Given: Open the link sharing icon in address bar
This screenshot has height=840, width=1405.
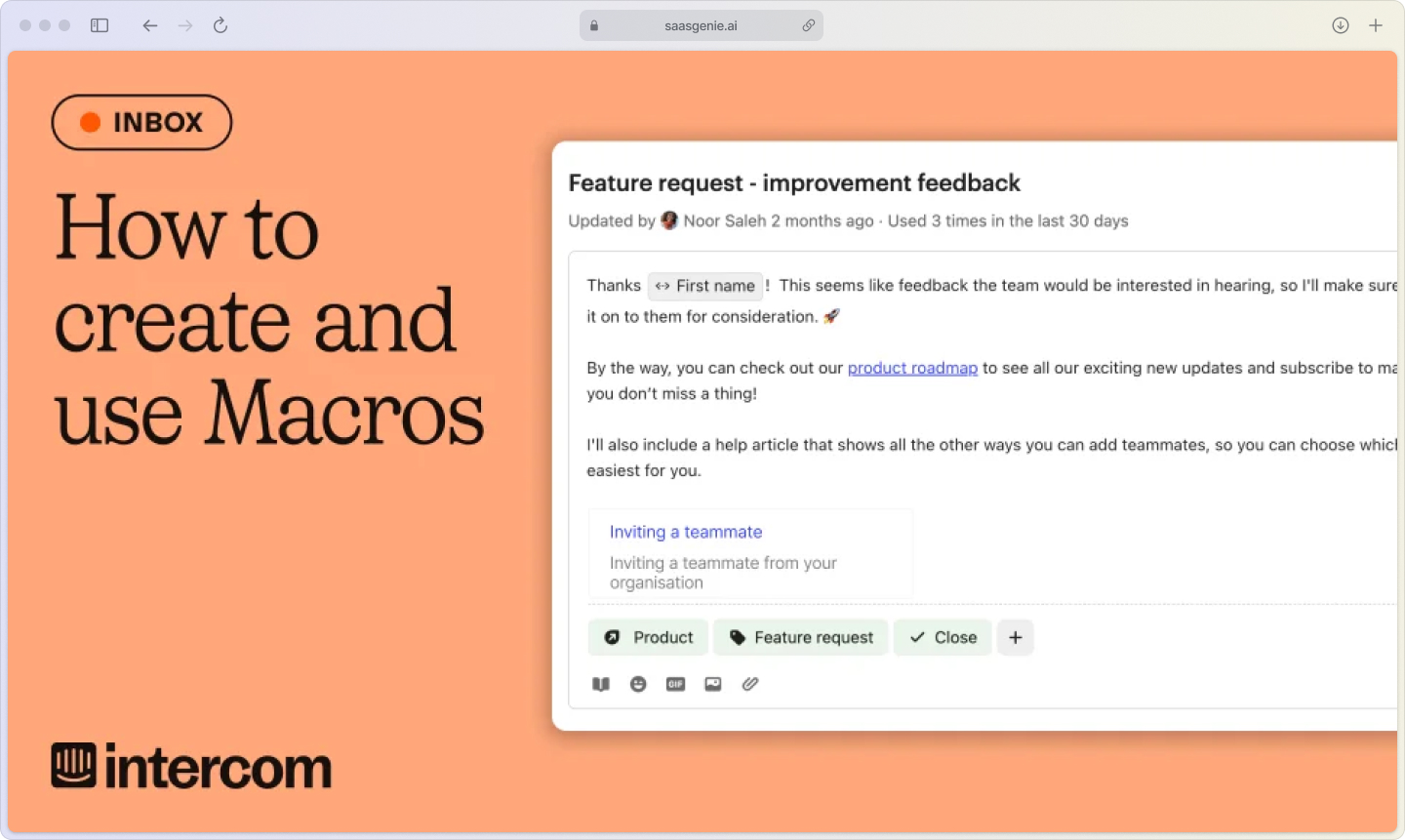Looking at the screenshot, I should click(809, 25).
